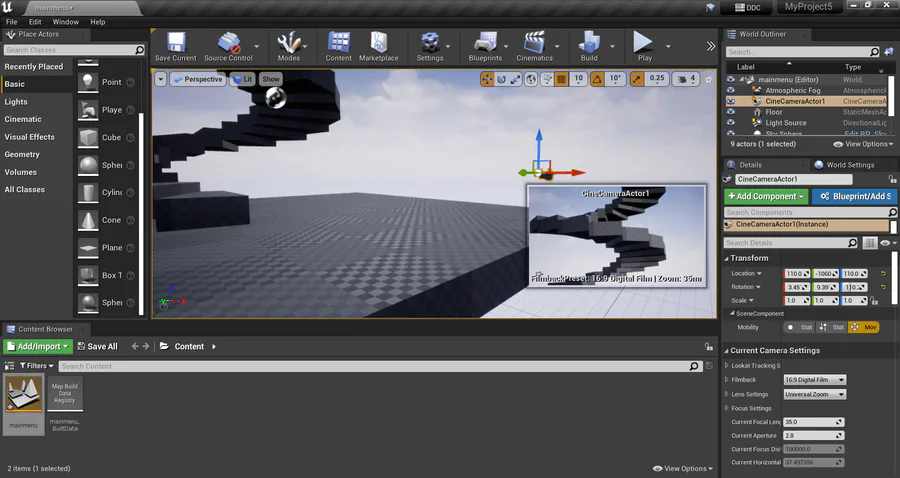Set mobility to Movable
Image resolution: width=900 pixels, height=478 pixels.
coord(864,327)
